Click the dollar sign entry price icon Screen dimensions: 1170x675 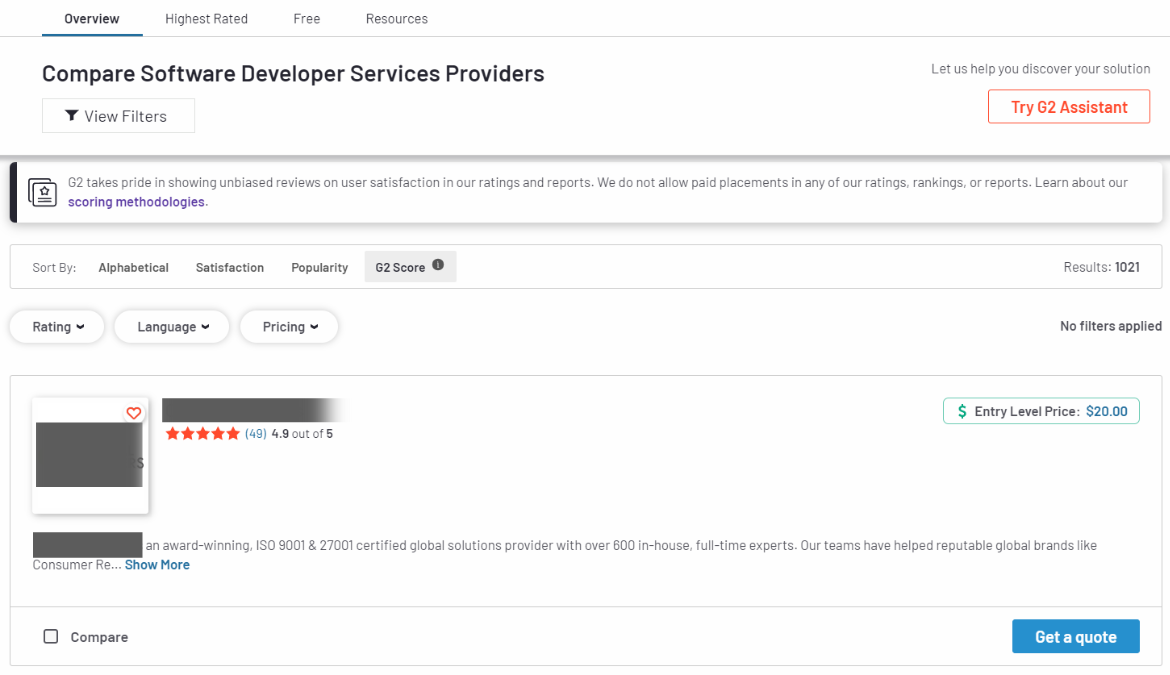click(962, 411)
